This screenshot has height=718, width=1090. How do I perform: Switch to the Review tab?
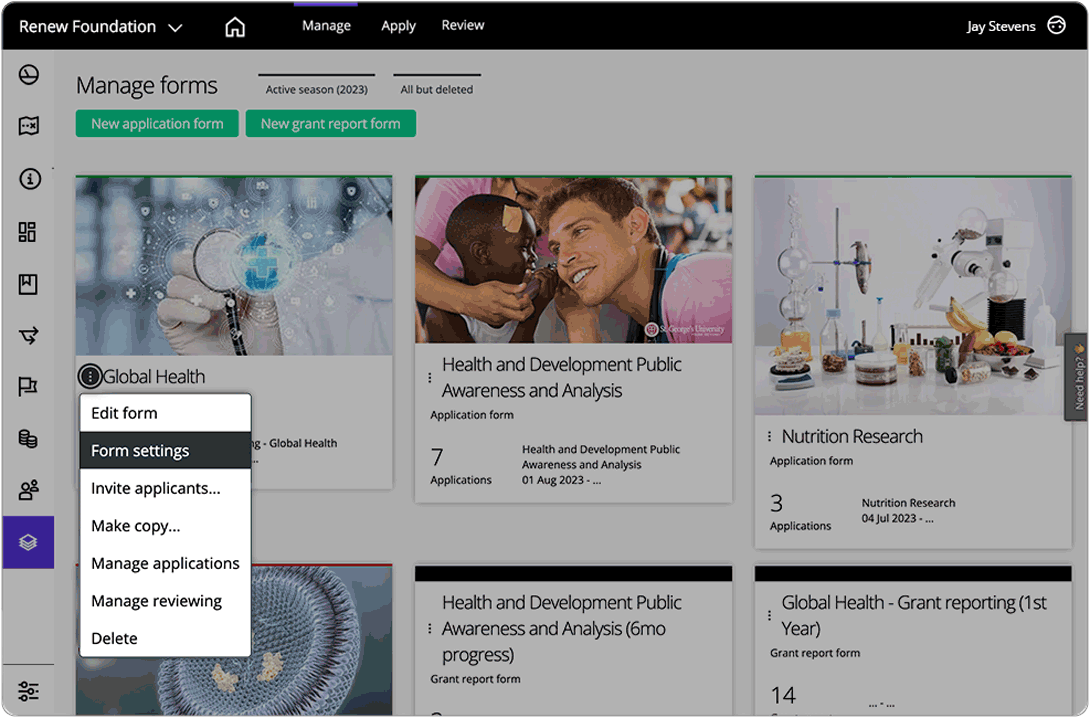[x=463, y=26]
